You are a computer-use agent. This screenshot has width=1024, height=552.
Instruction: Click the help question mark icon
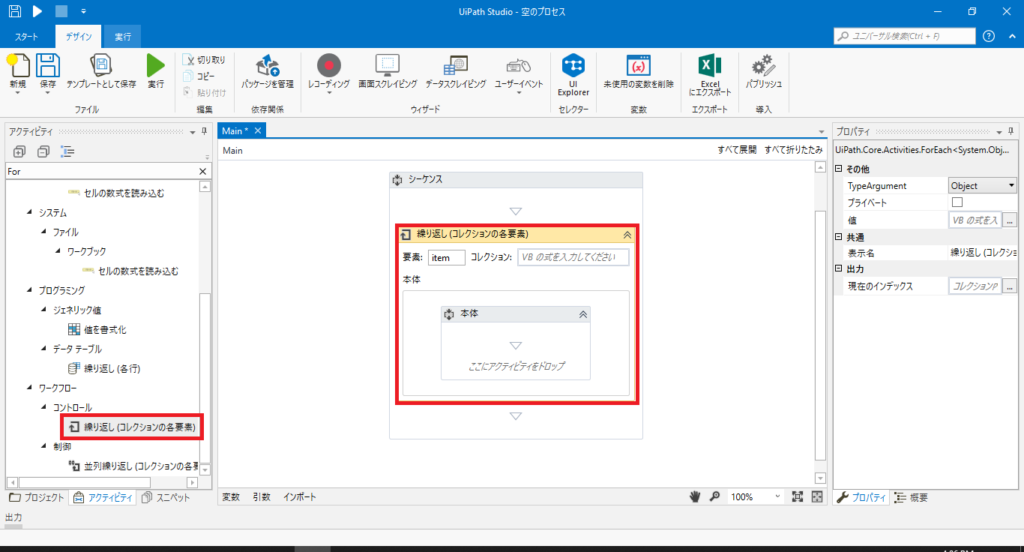(x=989, y=36)
